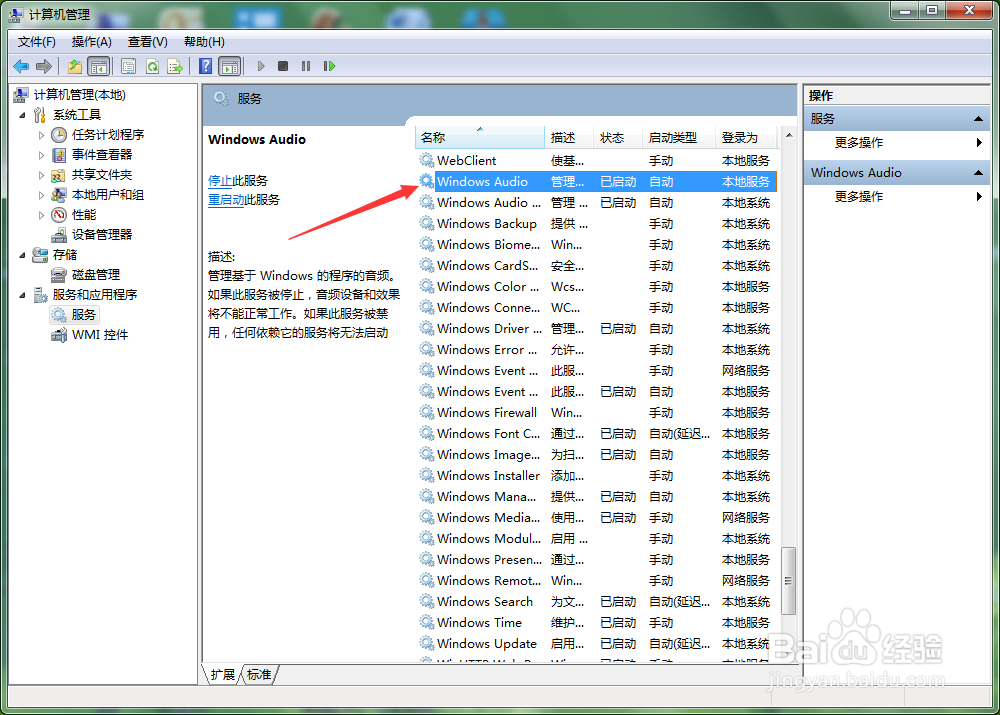Viewport: 1000px width, 715px height.
Task: Switch to the 标准 tab
Action: coord(259,675)
